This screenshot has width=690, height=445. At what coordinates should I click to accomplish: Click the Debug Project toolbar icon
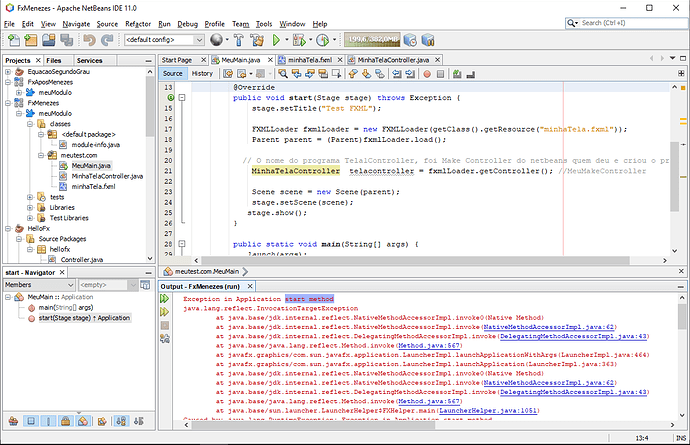pyautogui.click(x=299, y=40)
